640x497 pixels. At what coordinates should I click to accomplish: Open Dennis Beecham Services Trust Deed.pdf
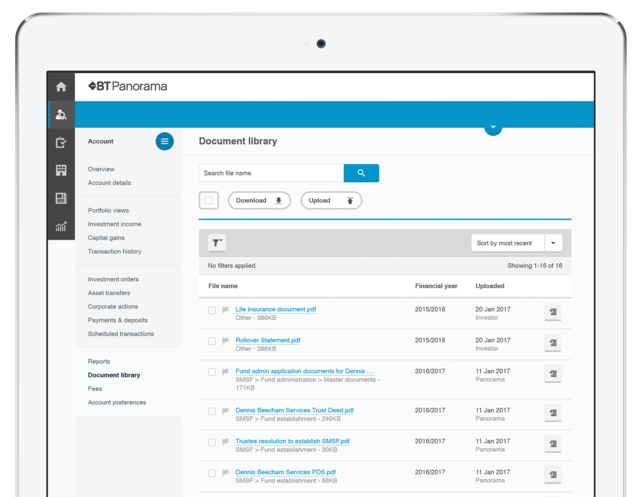[295, 410]
